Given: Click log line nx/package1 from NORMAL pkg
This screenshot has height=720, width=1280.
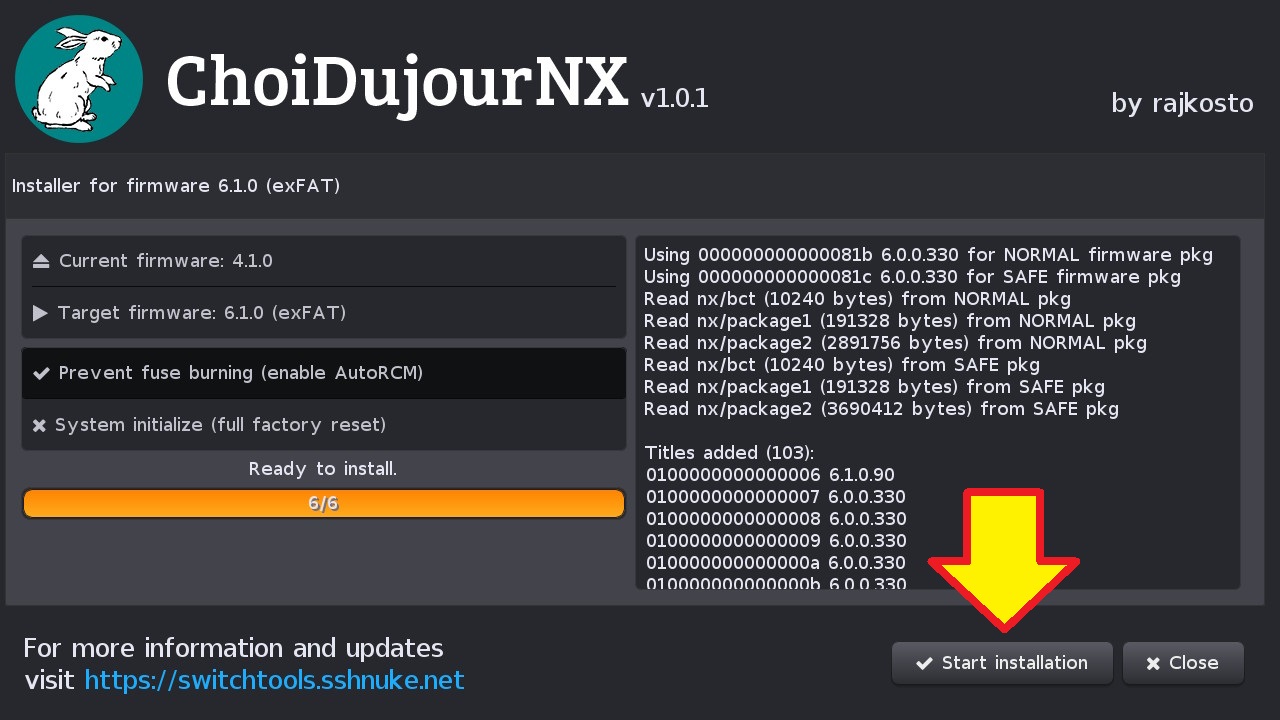Looking at the screenshot, I should click(890, 321).
